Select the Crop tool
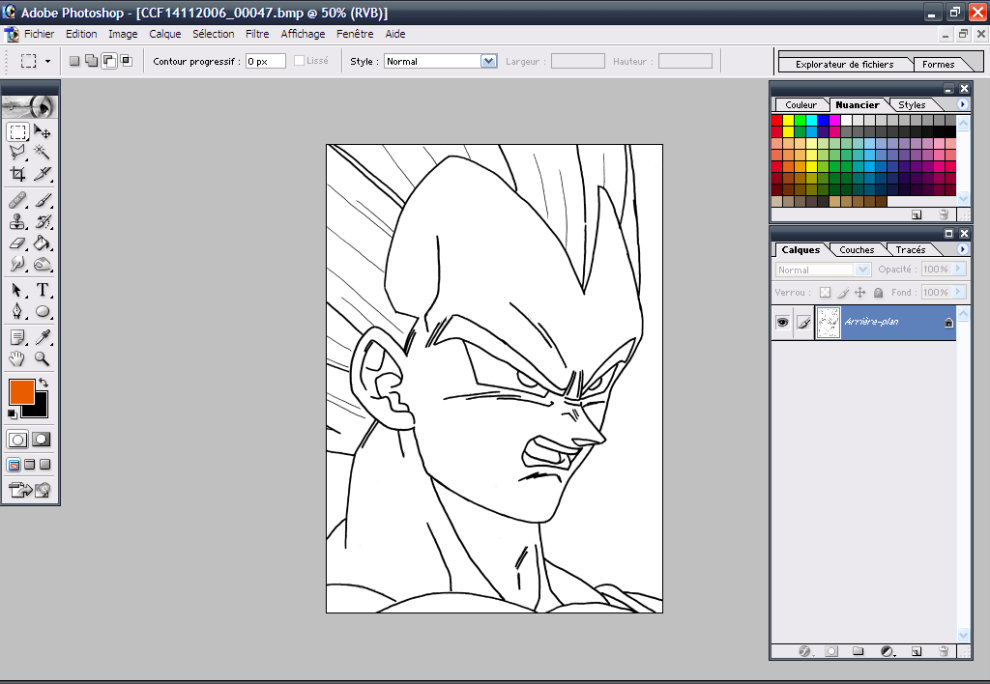The image size is (990, 684). tap(18, 174)
